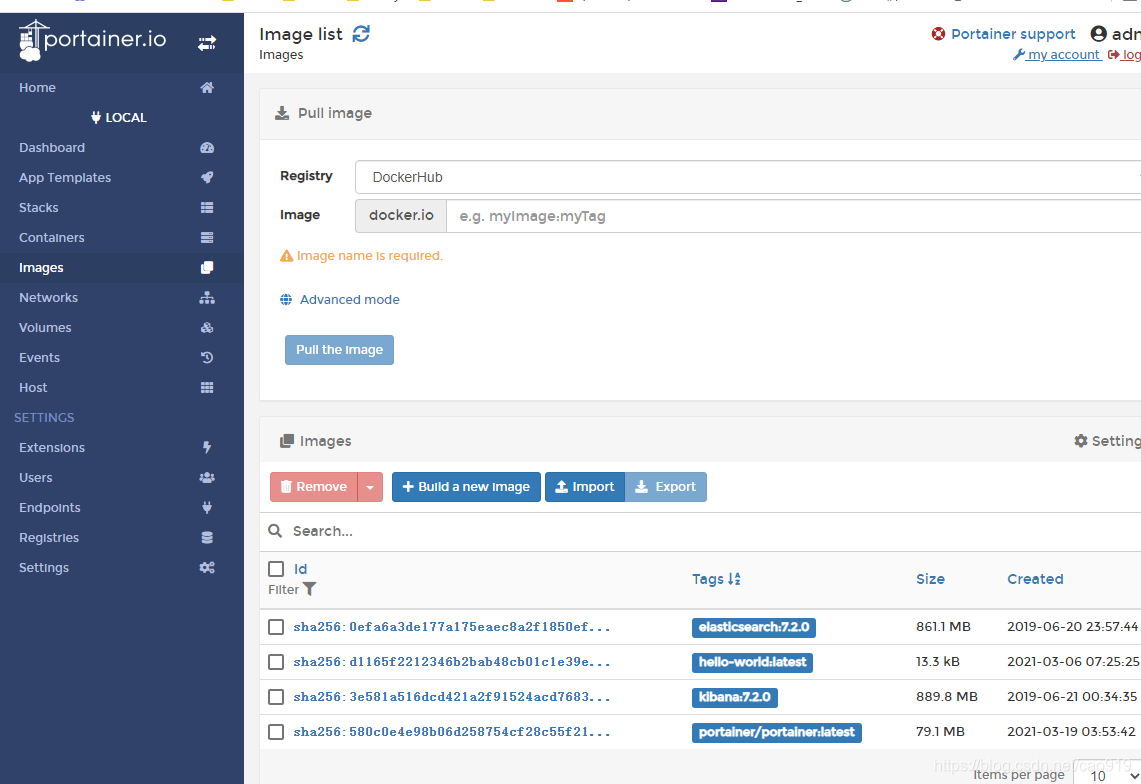Click the Volumes cubes icon

(x=207, y=328)
